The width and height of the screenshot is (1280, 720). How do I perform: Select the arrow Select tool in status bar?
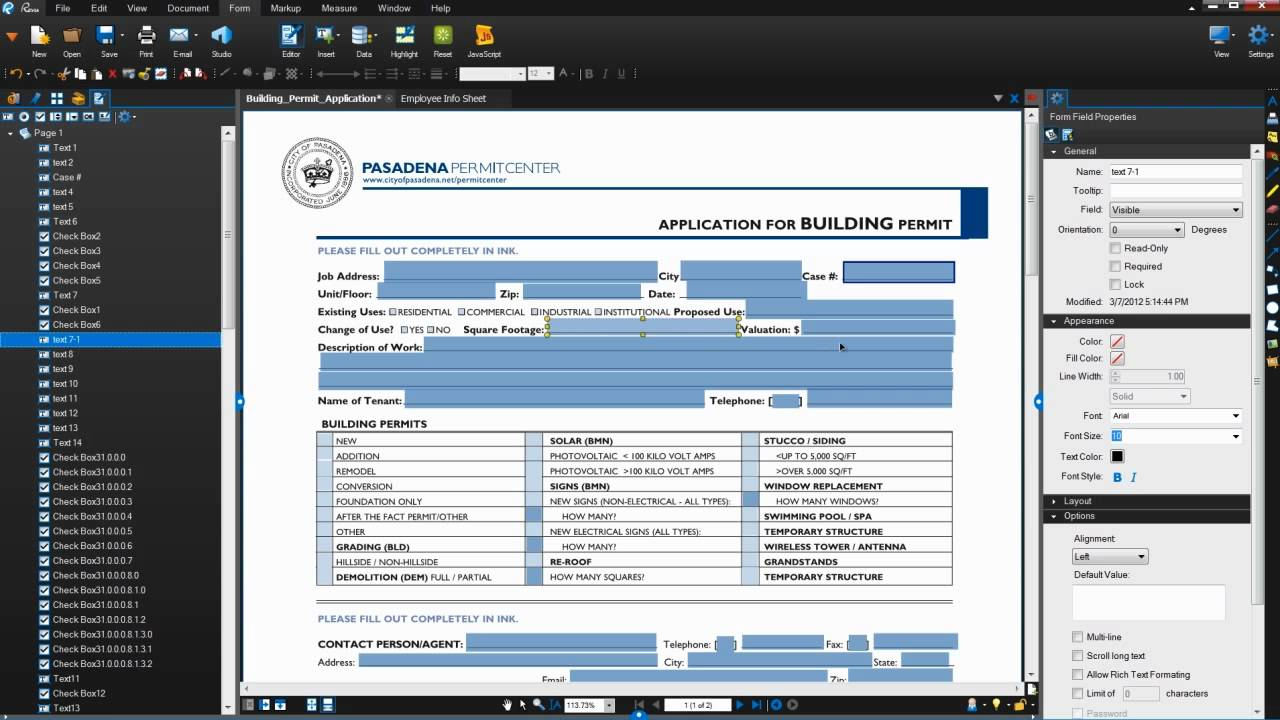(523, 705)
